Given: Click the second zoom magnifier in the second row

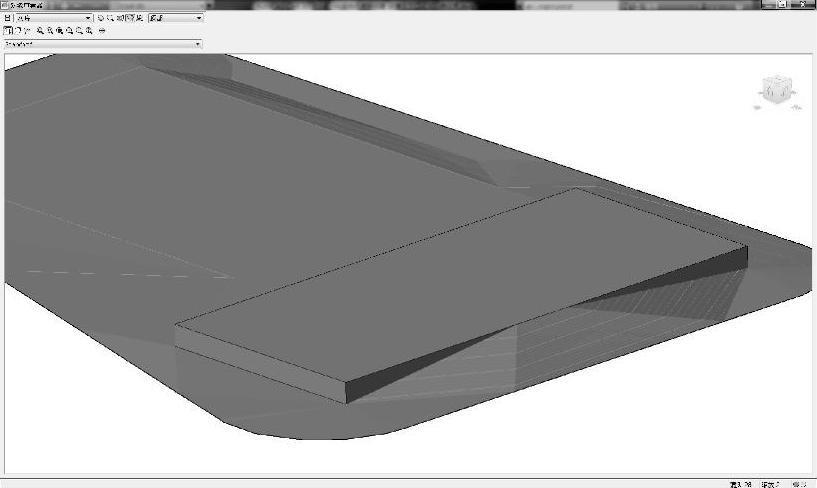Looking at the screenshot, I should 50,31.
